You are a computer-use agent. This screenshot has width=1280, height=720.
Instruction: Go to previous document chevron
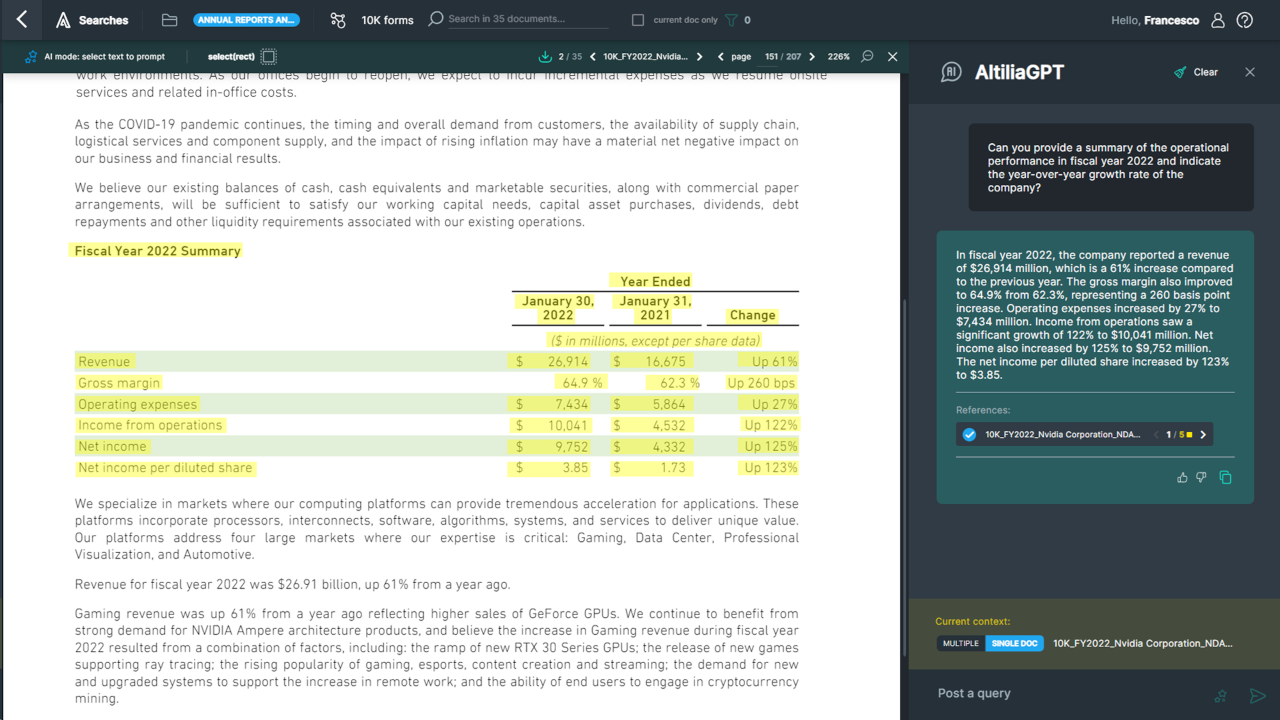click(x=593, y=57)
